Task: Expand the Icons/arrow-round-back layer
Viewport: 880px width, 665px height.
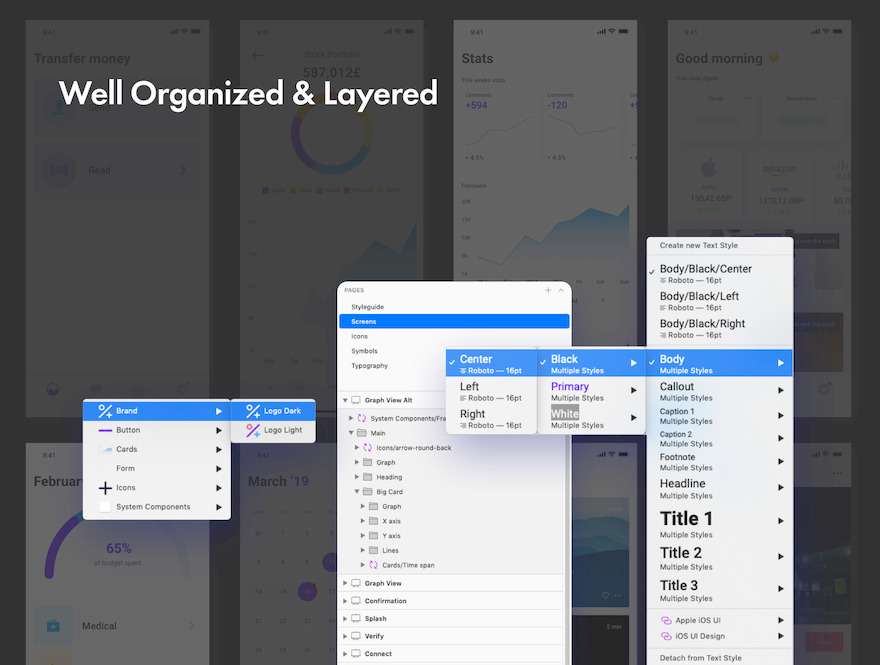Action: (x=357, y=447)
